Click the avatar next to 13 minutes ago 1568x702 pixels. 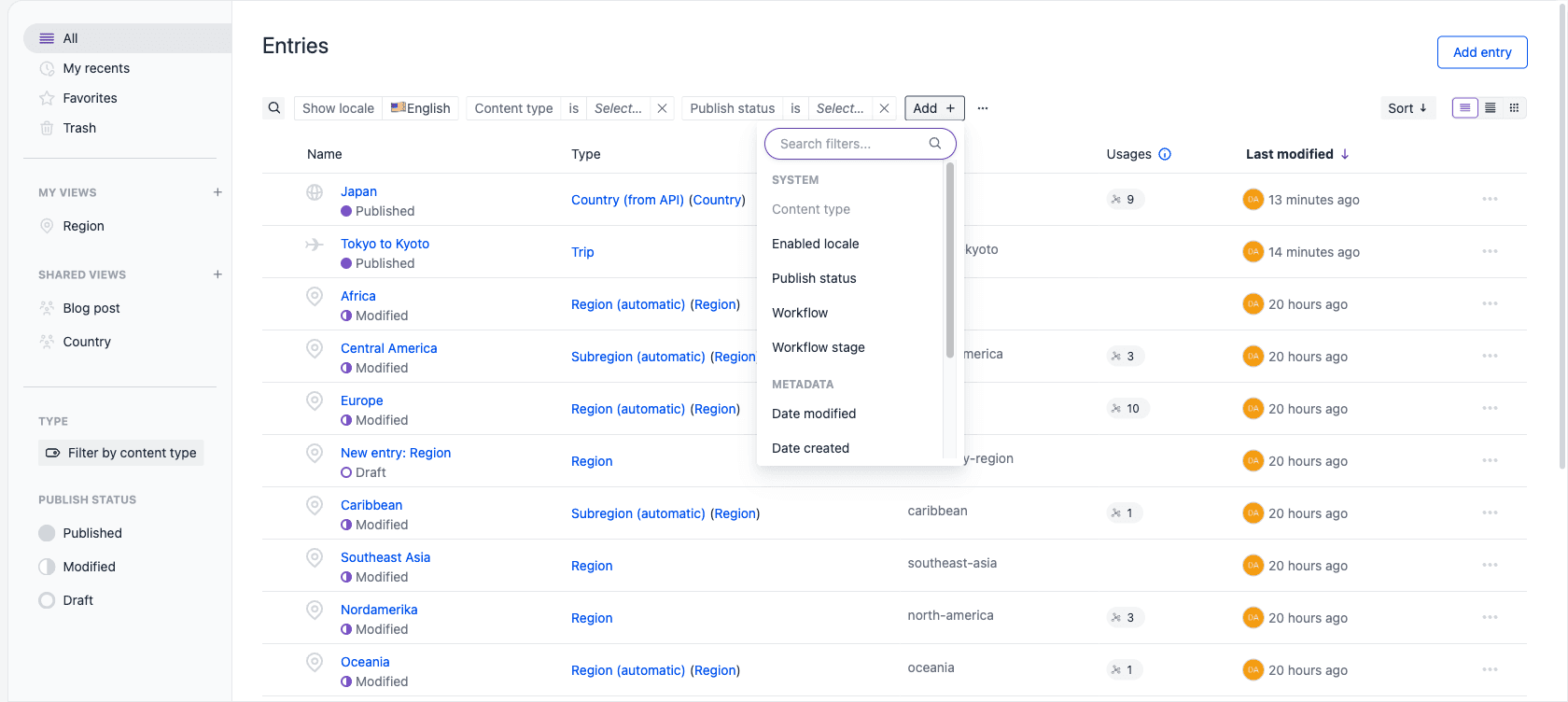[x=1253, y=199]
